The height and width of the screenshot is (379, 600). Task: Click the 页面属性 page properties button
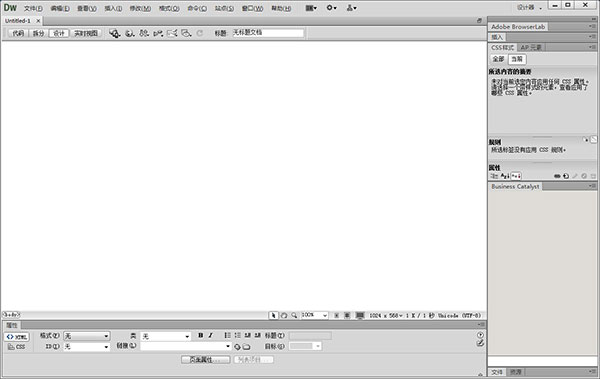click(x=205, y=359)
